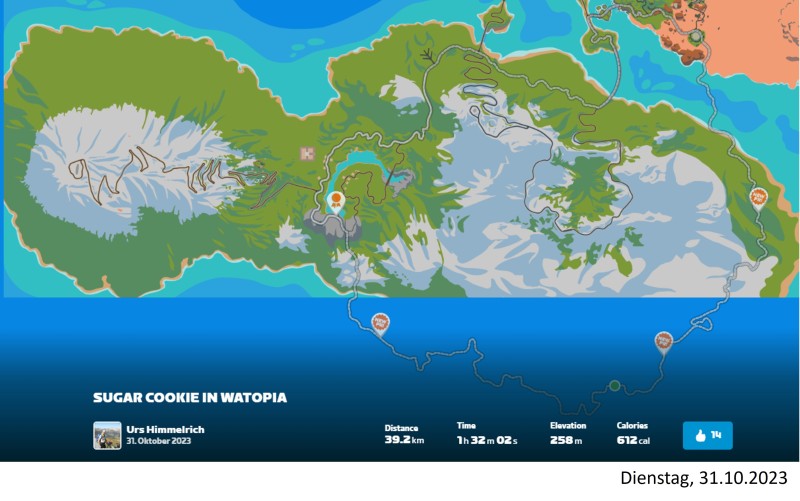Select the Sugar Cookie in Watopia title
800x501 pixels.
(x=190, y=398)
